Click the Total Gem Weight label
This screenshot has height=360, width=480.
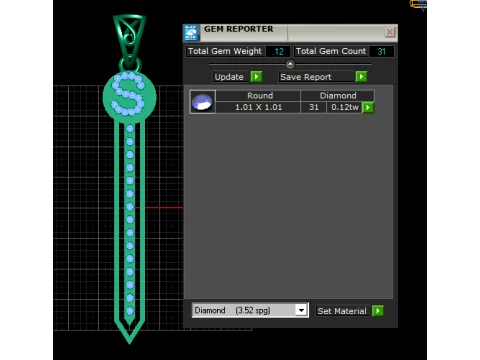pyautogui.click(x=225, y=51)
